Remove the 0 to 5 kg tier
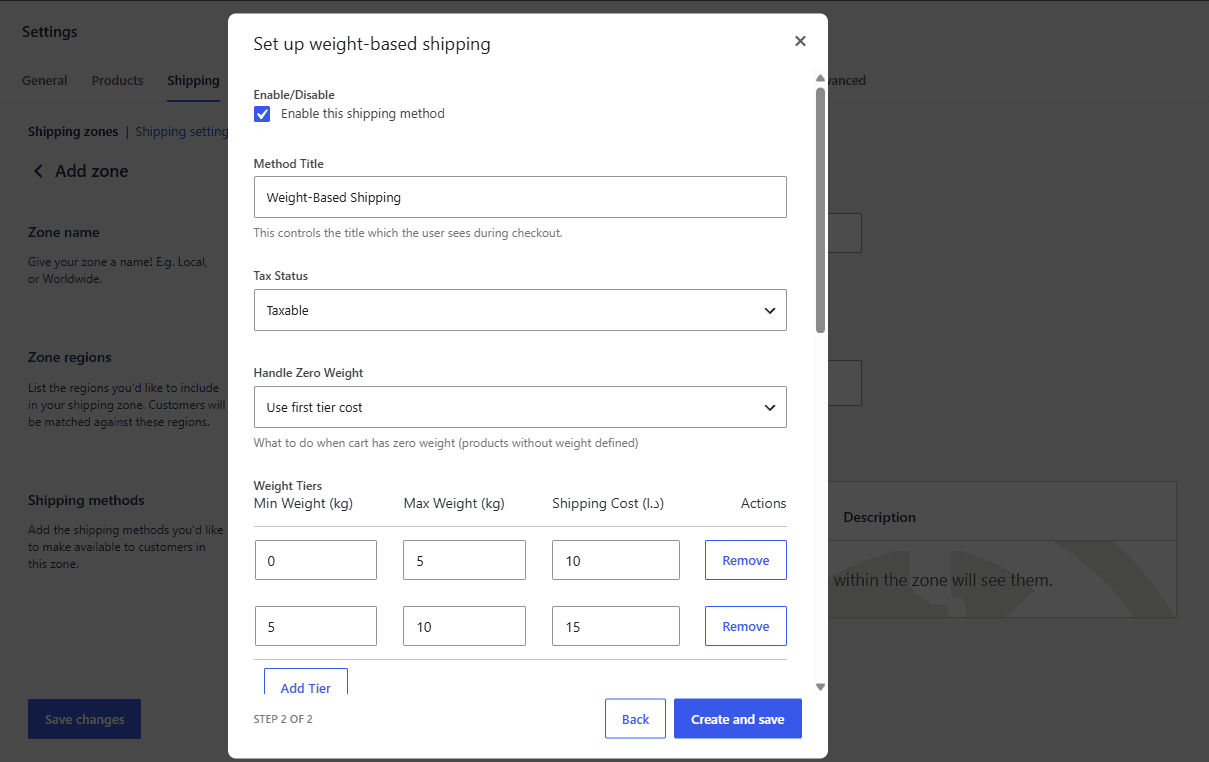This screenshot has width=1209, height=762. (x=746, y=560)
